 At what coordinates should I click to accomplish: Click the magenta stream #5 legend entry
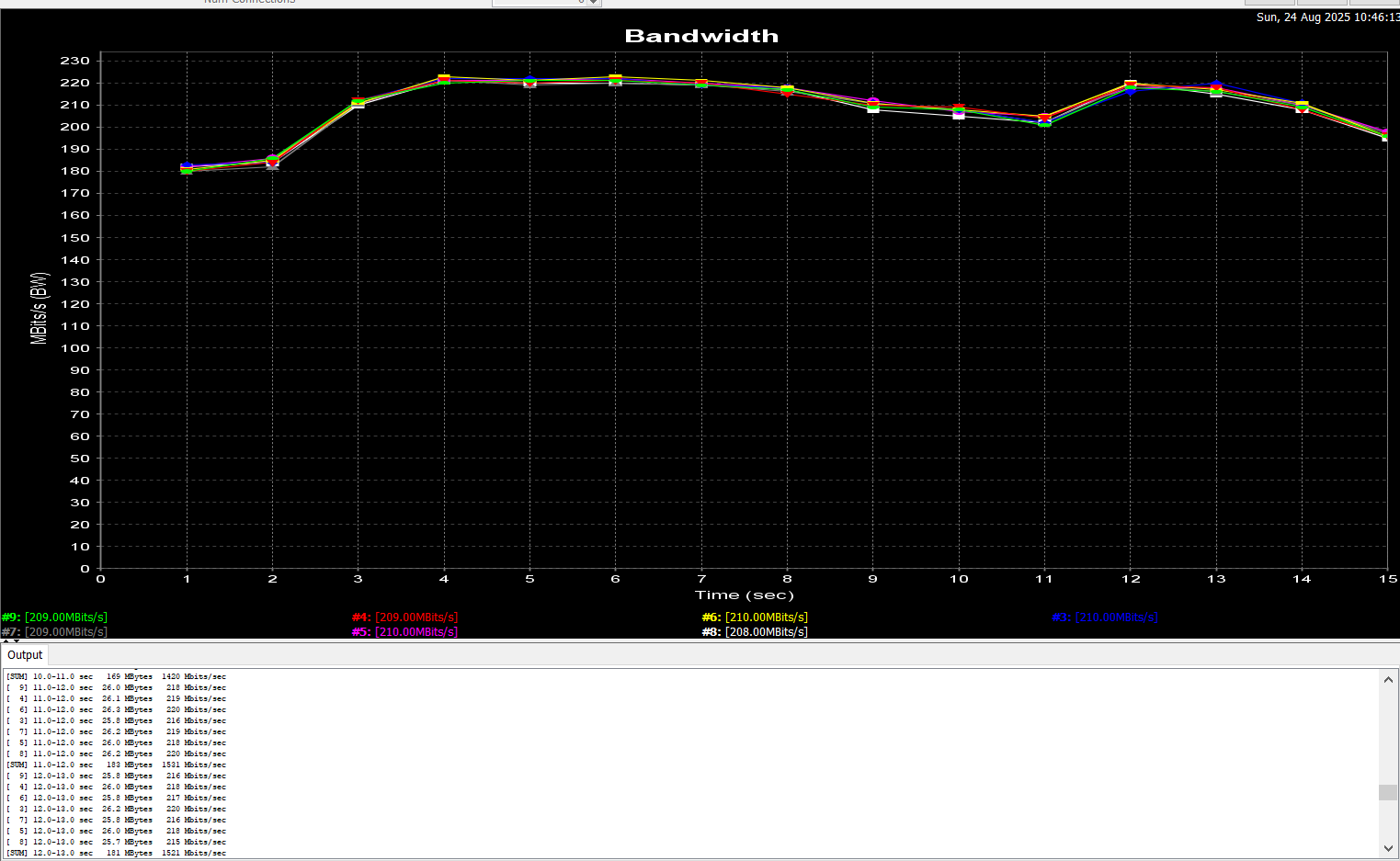(404, 632)
